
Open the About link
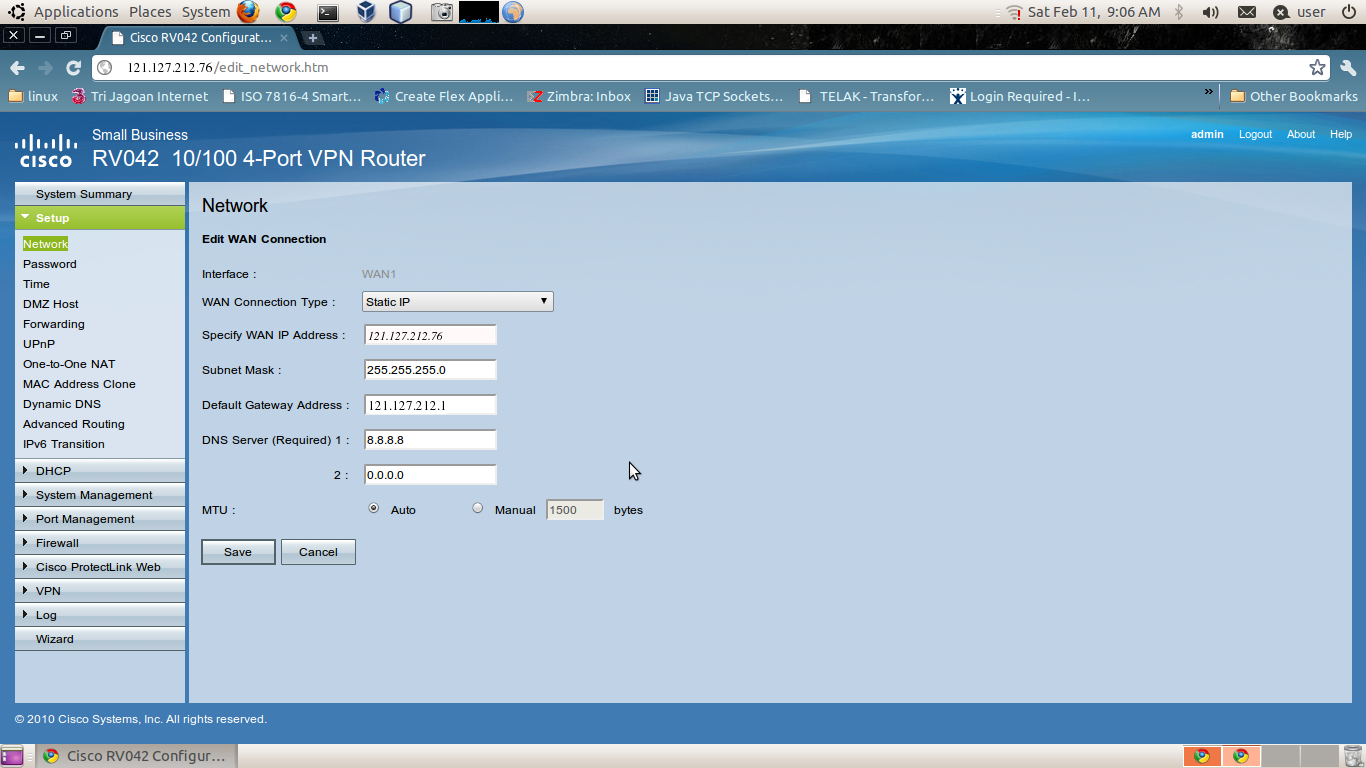(x=1301, y=134)
